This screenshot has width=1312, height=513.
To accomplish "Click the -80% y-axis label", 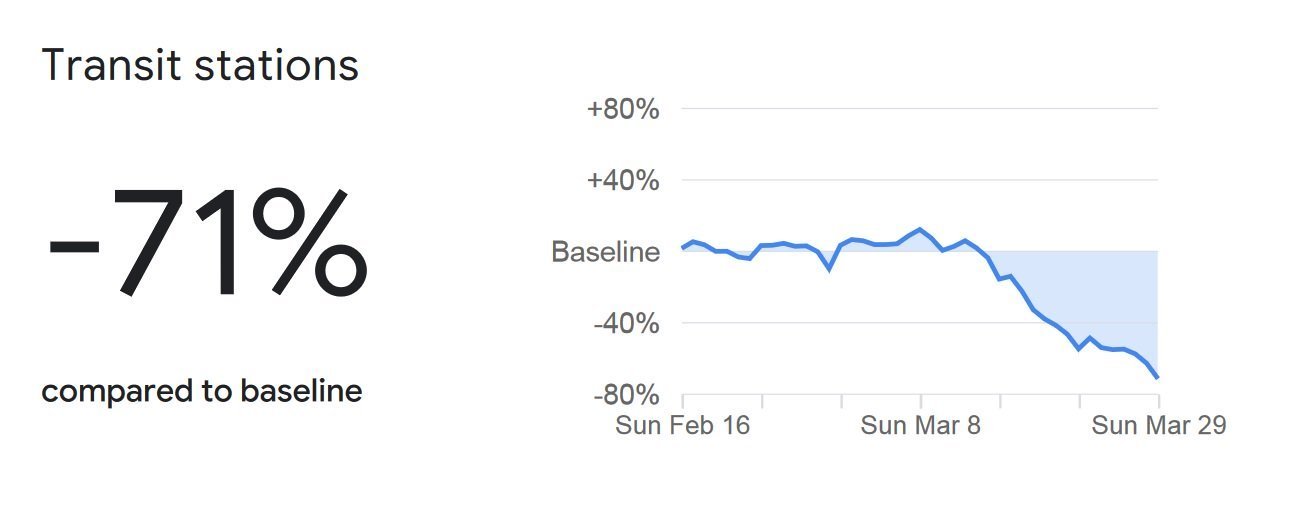I will (625, 396).
